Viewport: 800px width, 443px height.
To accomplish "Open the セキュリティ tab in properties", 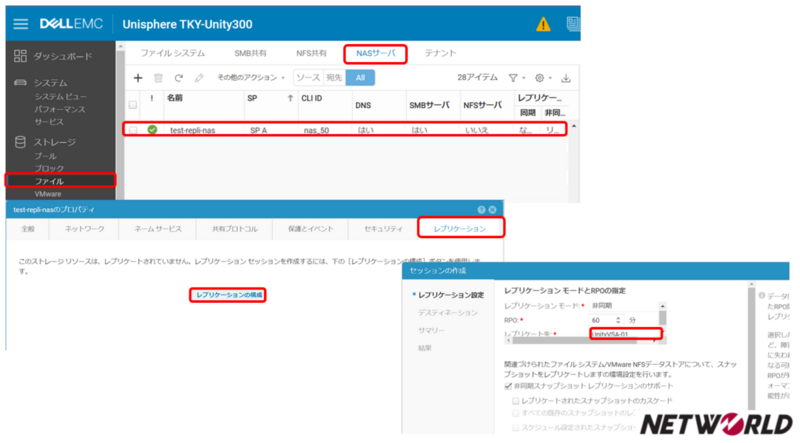I will [383, 229].
